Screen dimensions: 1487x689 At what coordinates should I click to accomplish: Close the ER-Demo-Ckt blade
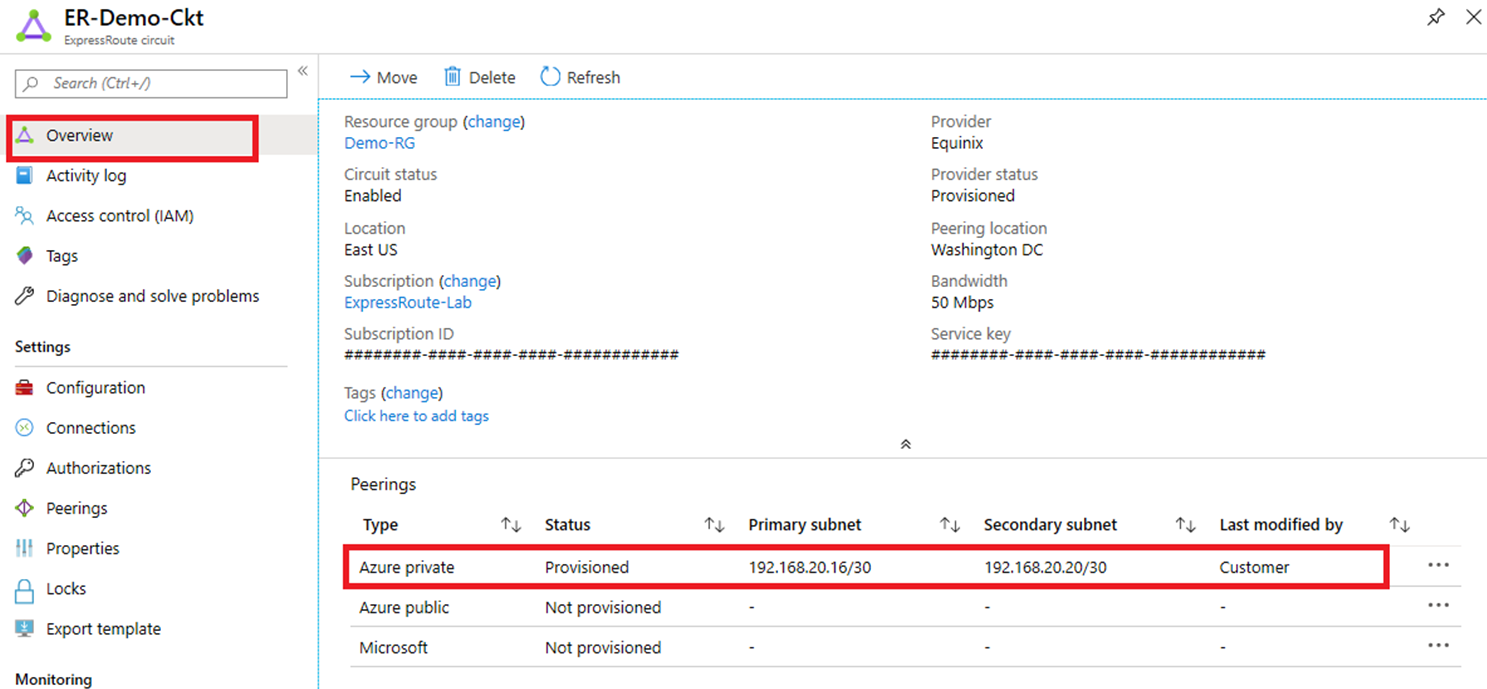click(1473, 17)
